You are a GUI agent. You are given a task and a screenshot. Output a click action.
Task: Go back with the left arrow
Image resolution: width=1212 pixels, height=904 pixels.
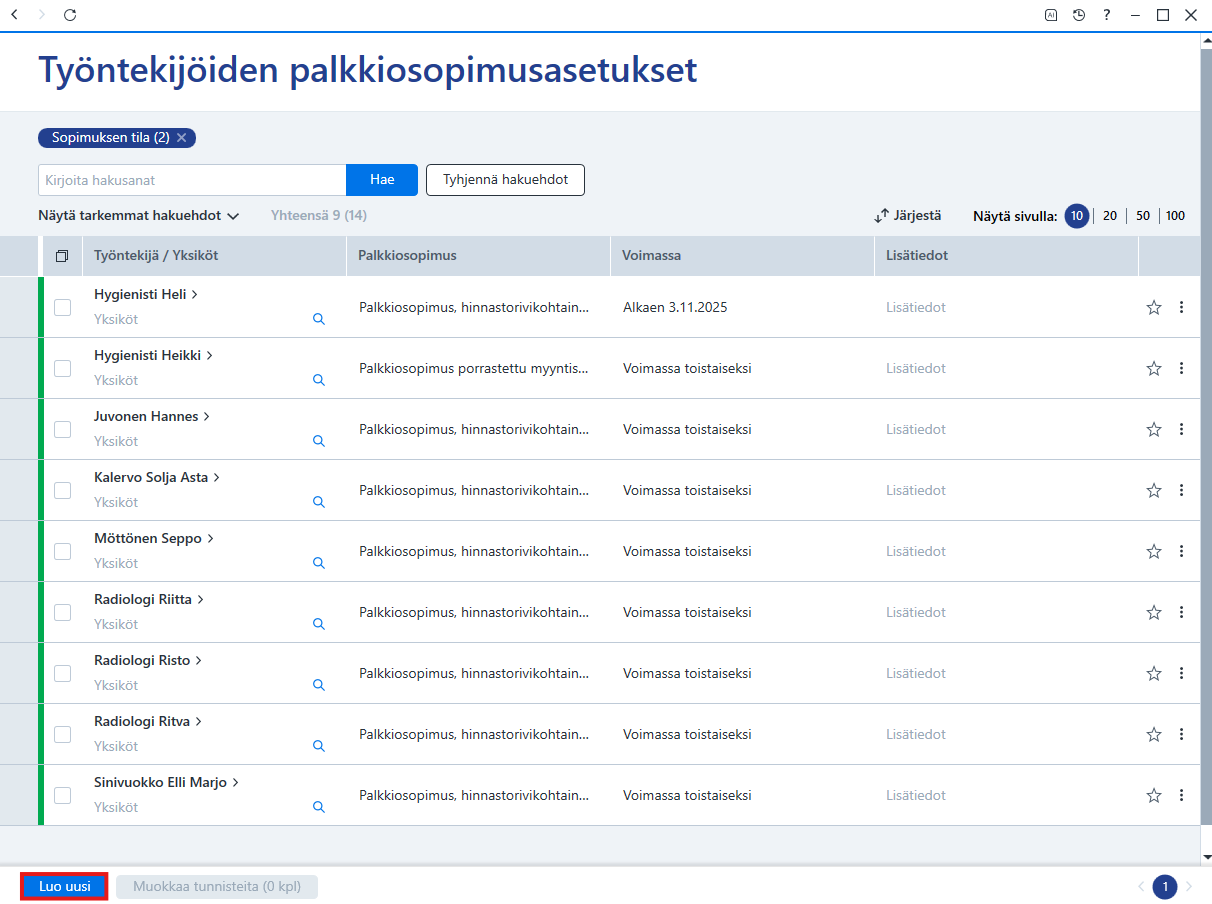(14, 15)
